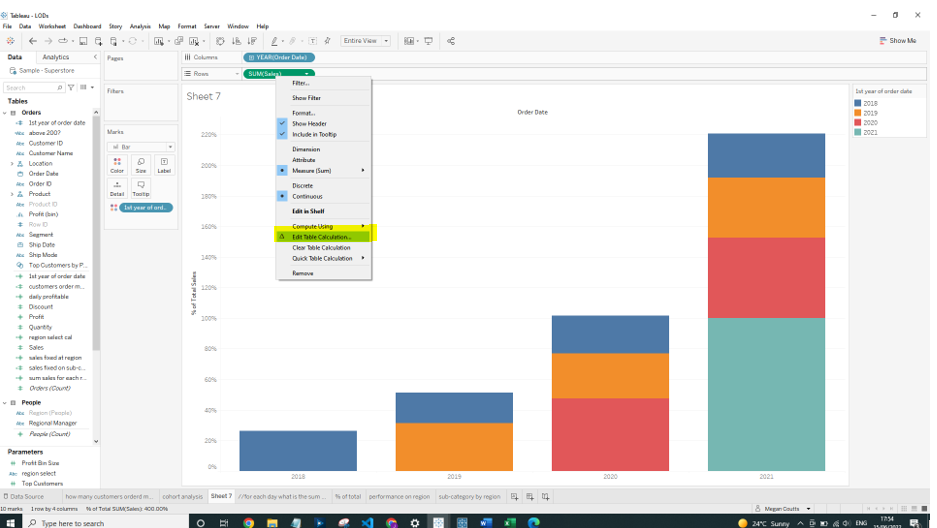Open the Bar mark type dropdown
937x528 pixels.
141,147
